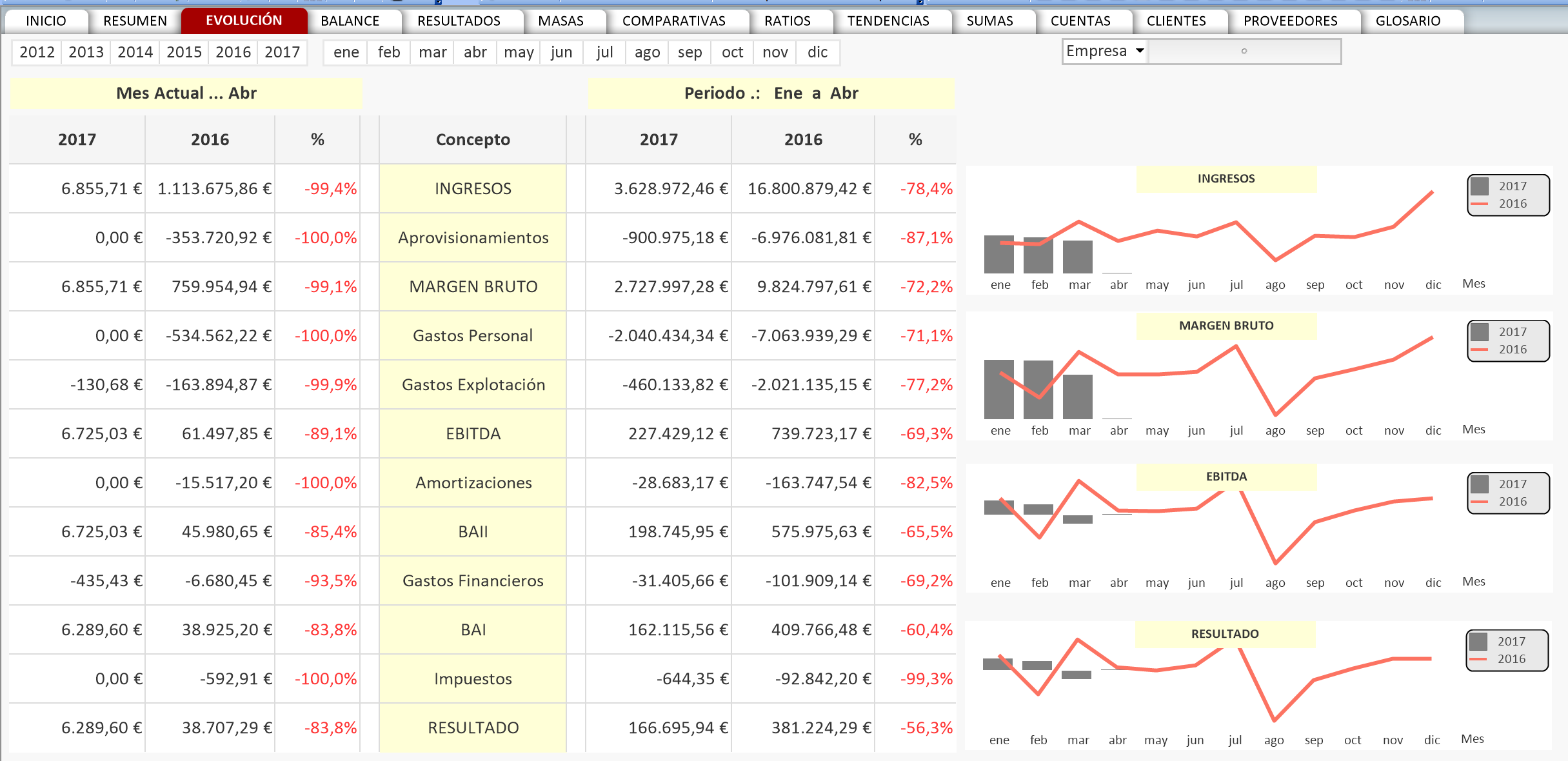Select year 2013
The image size is (1568, 761).
click(86, 52)
